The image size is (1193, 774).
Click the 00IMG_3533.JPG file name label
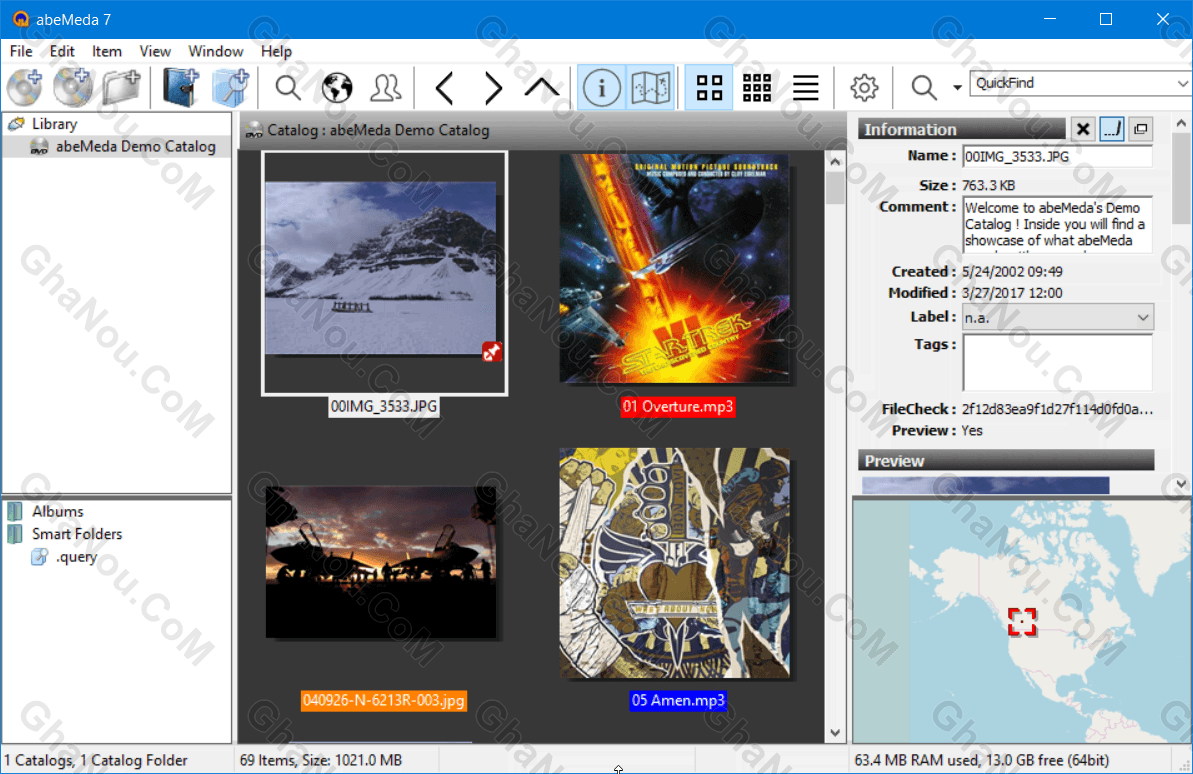pyautogui.click(x=384, y=406)
